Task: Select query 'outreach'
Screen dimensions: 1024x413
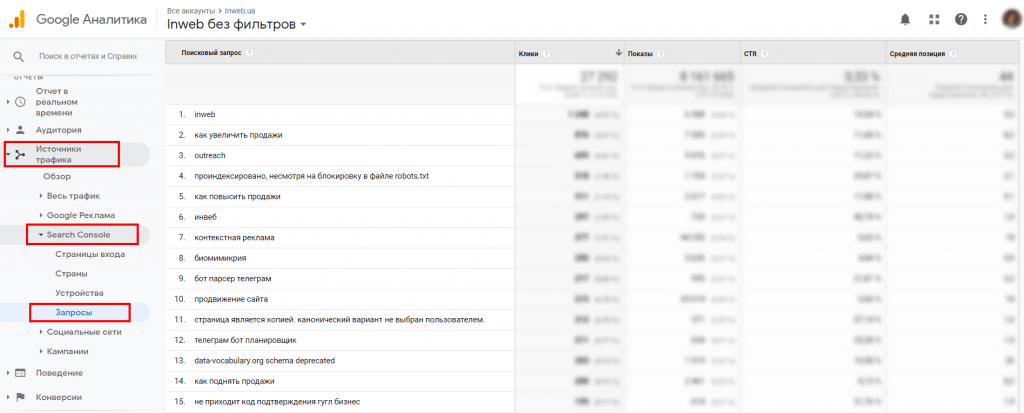Action: click(x=210, y=156)
